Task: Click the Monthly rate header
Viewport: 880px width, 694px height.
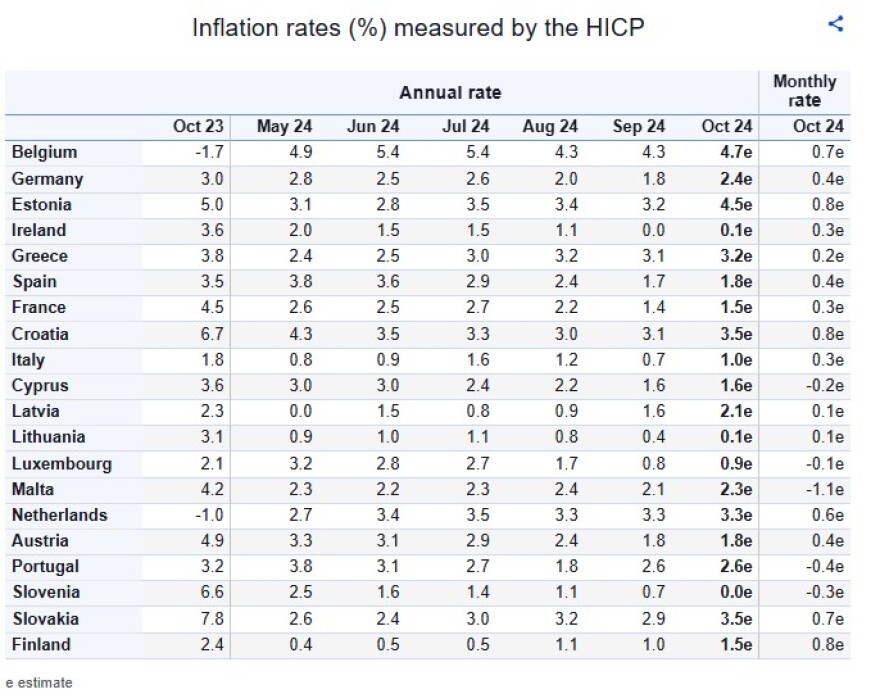Action: tap(805, 91)
